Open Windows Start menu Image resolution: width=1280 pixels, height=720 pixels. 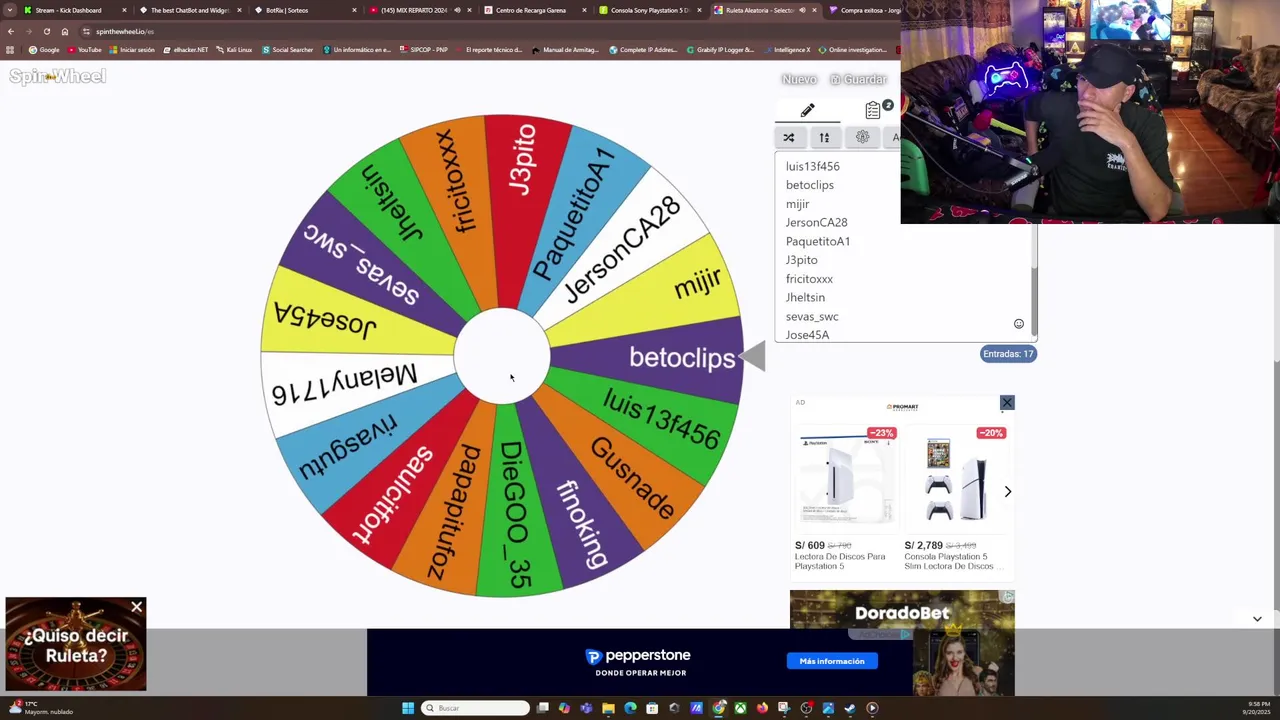(408, 708)
